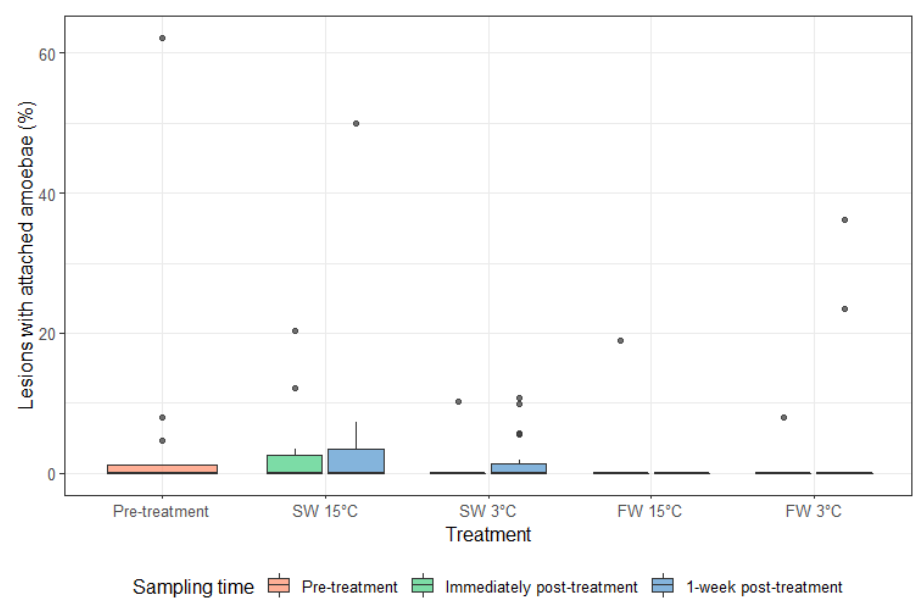Select the FW 15°C outlier point near 19
Image resolution: width=922 pixels, height=612 pixels.
click(621, 341)
